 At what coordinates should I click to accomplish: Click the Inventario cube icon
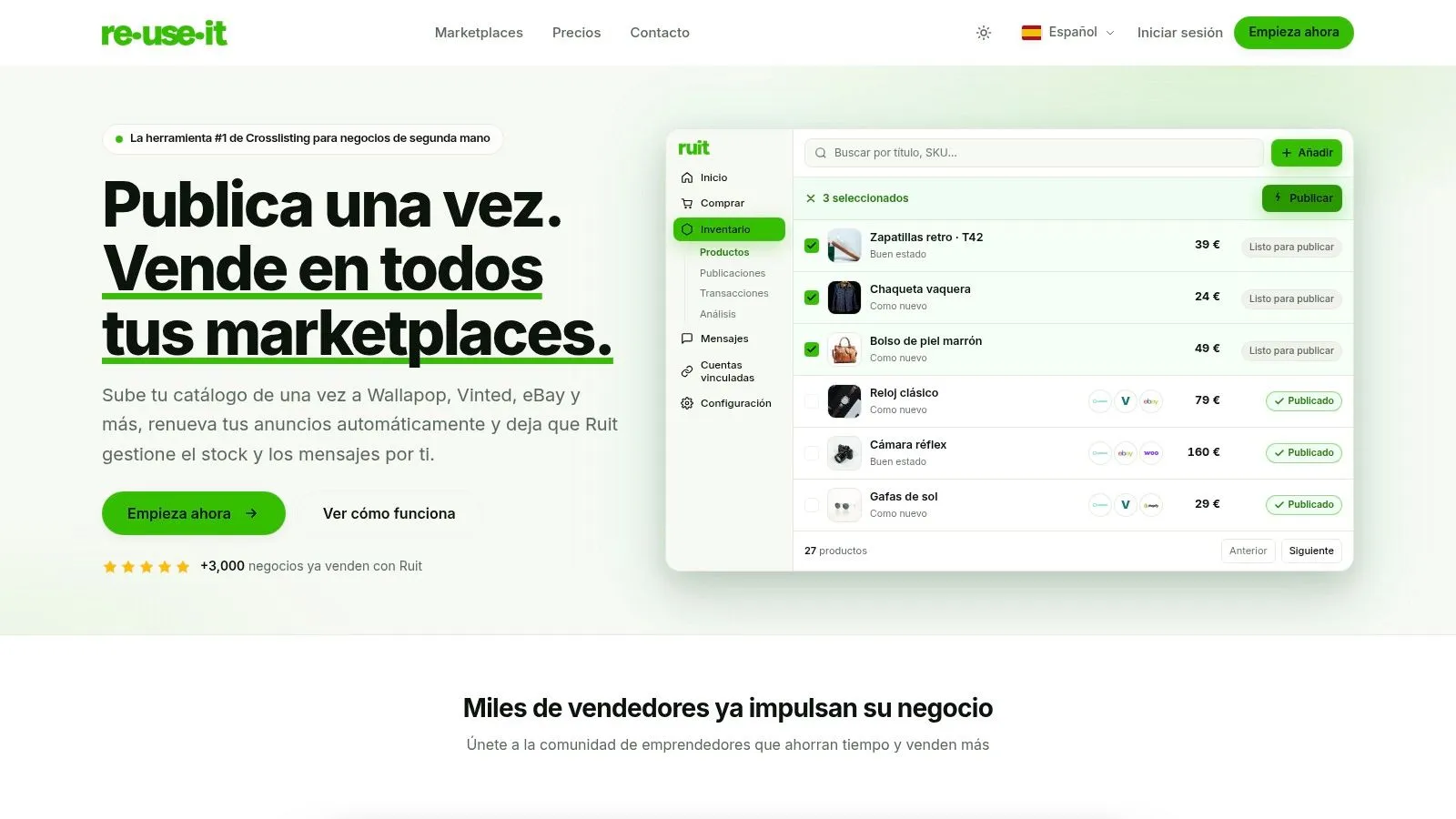point(687,229)
